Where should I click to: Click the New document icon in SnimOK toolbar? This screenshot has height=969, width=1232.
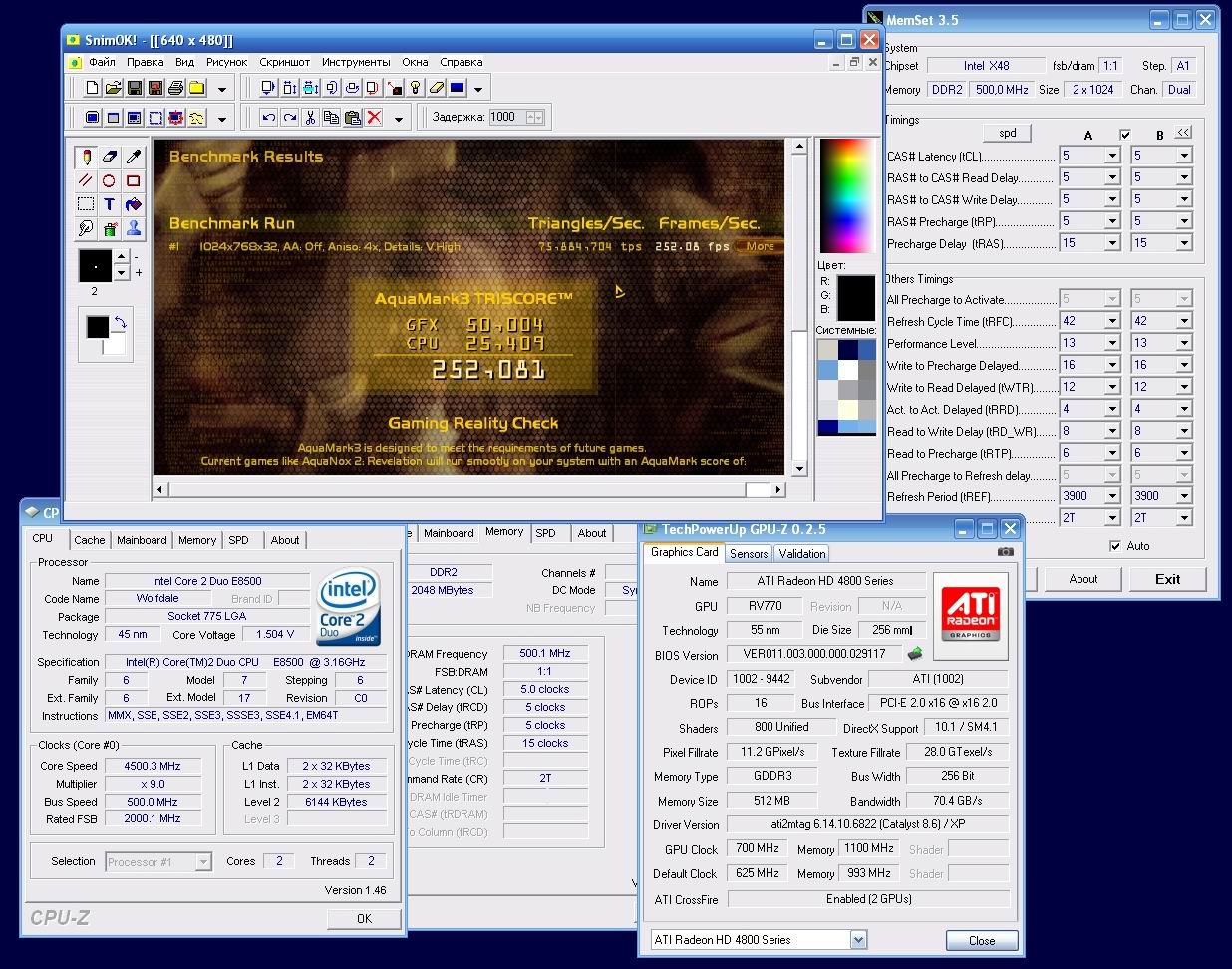click(92, 88)
